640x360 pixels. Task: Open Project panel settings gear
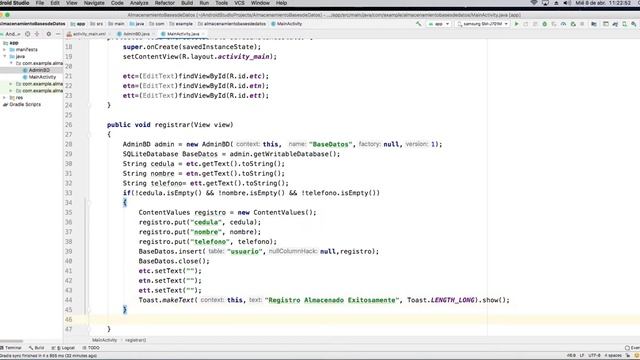(49, 34)
